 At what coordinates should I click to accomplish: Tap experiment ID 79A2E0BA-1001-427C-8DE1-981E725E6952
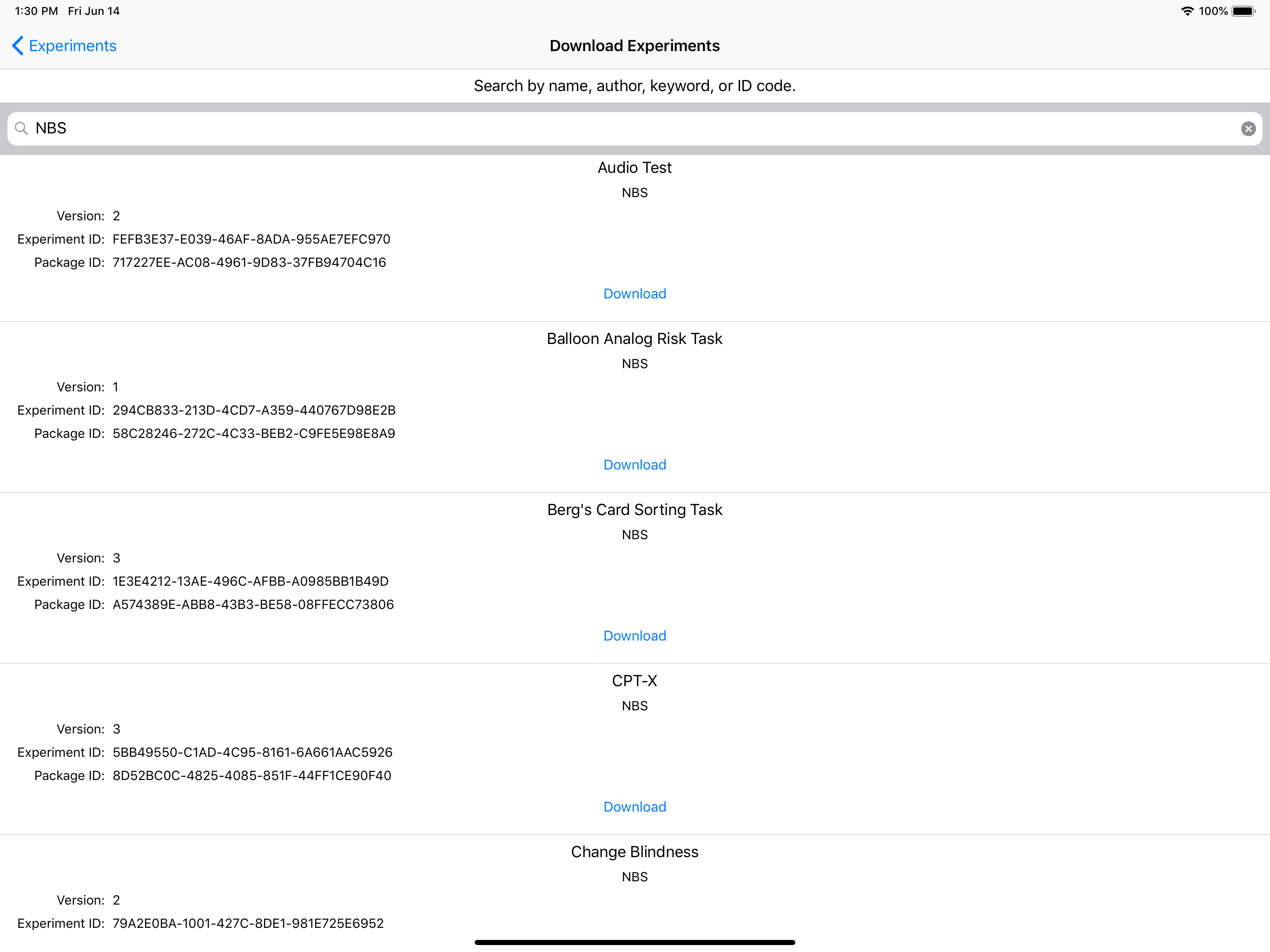click(248, 924)
